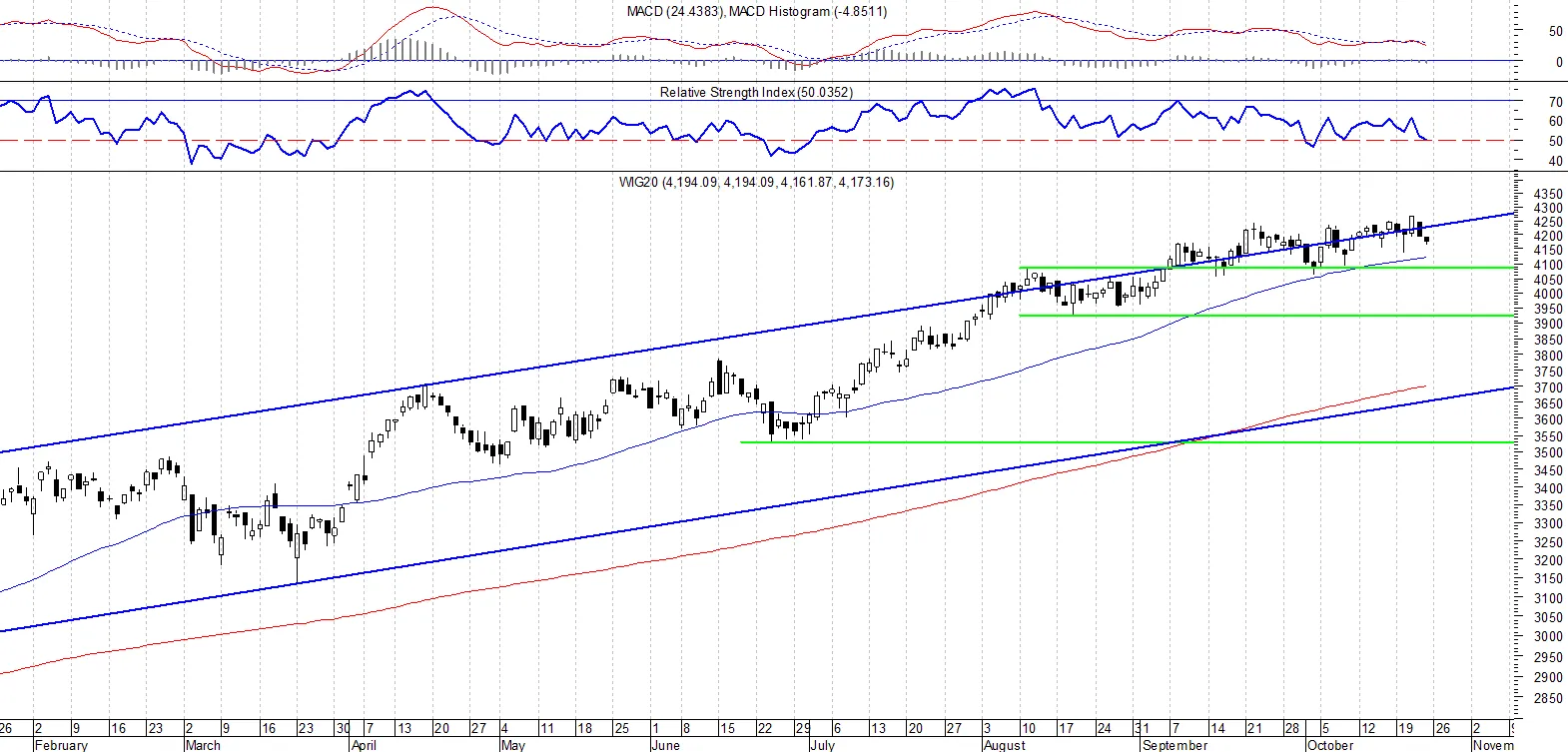Select the 10 date label in August
This screenshot has width=1568, height=752.
click(1029, 728)
